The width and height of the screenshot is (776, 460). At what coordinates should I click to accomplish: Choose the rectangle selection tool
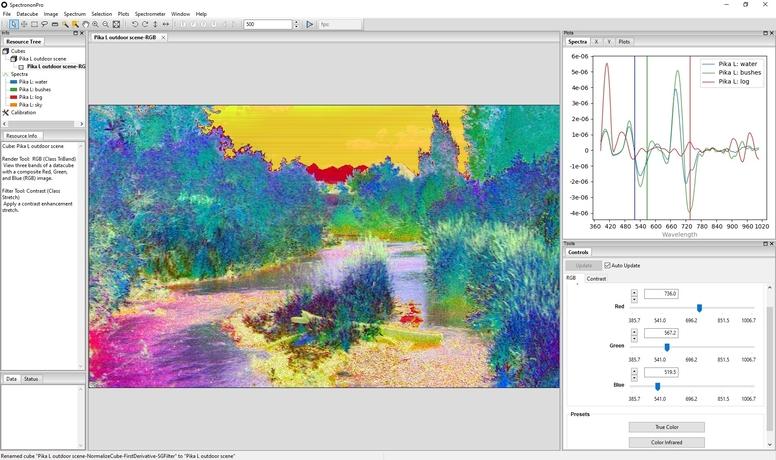pos(34,24)
